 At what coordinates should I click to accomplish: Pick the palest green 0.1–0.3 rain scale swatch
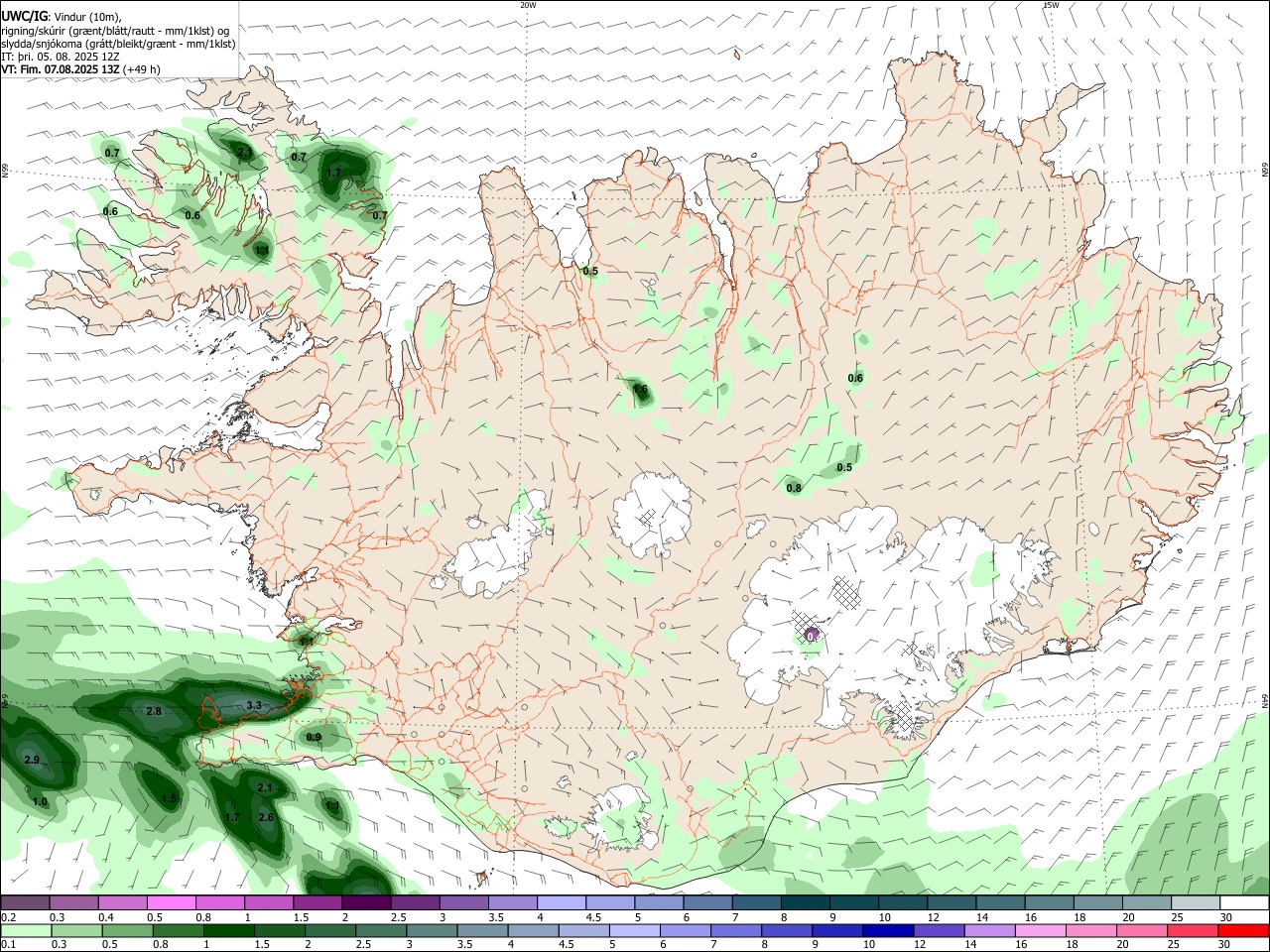[x=26, y=931]
